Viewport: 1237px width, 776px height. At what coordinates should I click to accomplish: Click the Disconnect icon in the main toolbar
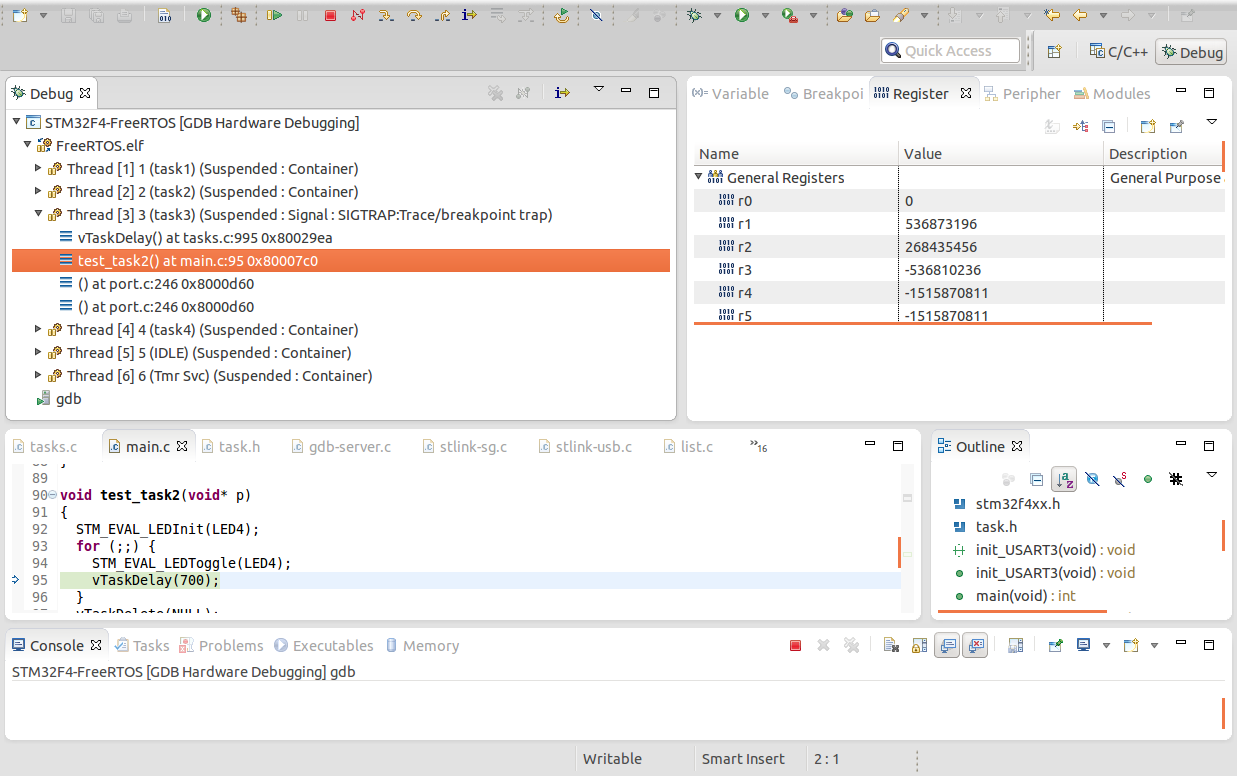[x=358, y=15]
